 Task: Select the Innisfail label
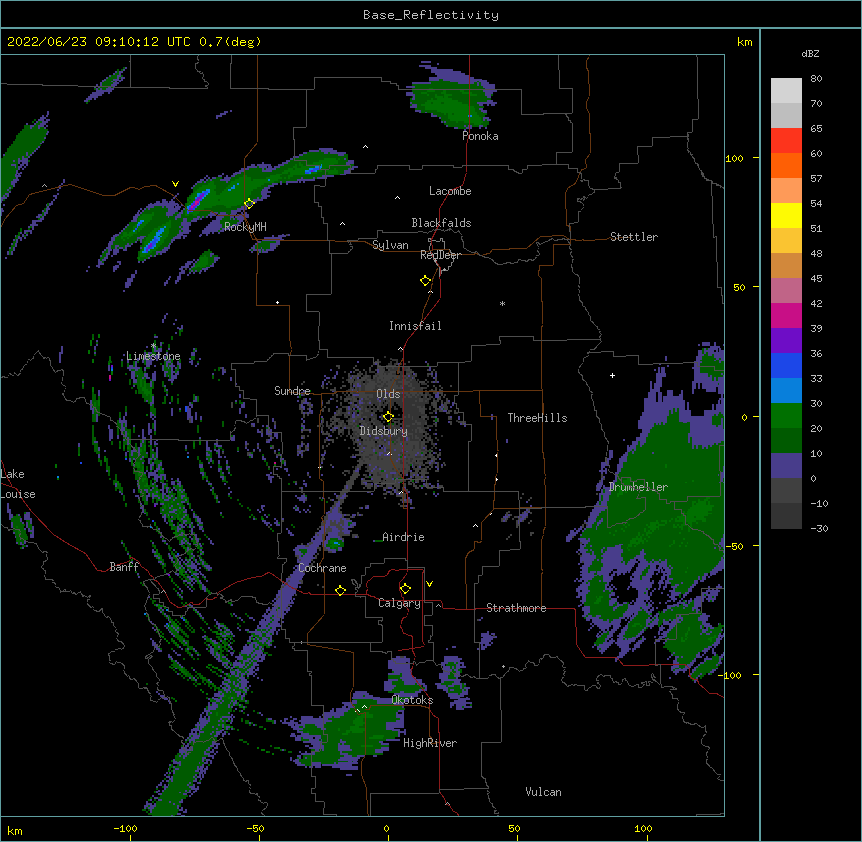pyautogui.click(x=415, y=326)
